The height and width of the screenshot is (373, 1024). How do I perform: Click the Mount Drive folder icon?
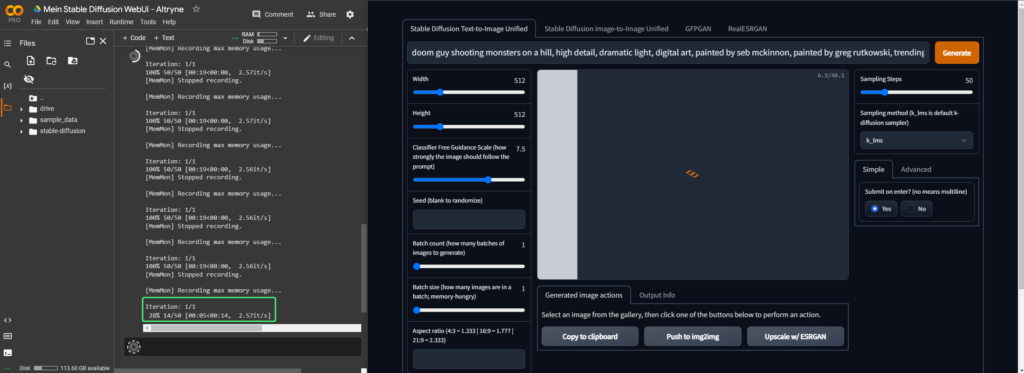72,61
